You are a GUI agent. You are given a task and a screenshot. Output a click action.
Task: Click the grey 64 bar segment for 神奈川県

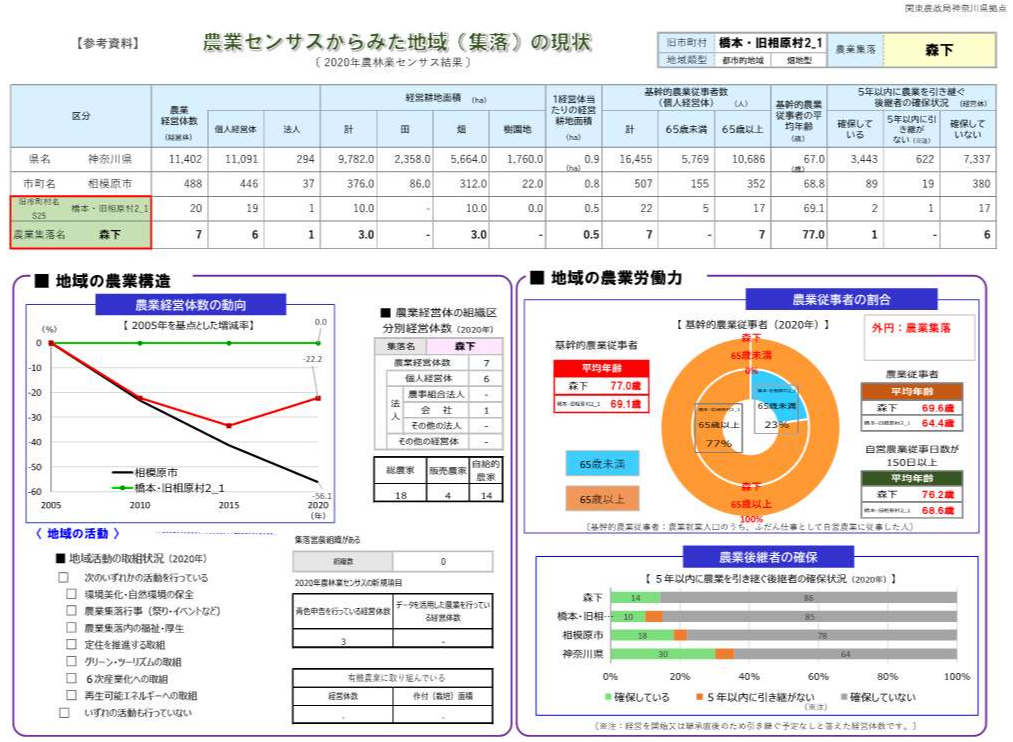pos(845,654)
